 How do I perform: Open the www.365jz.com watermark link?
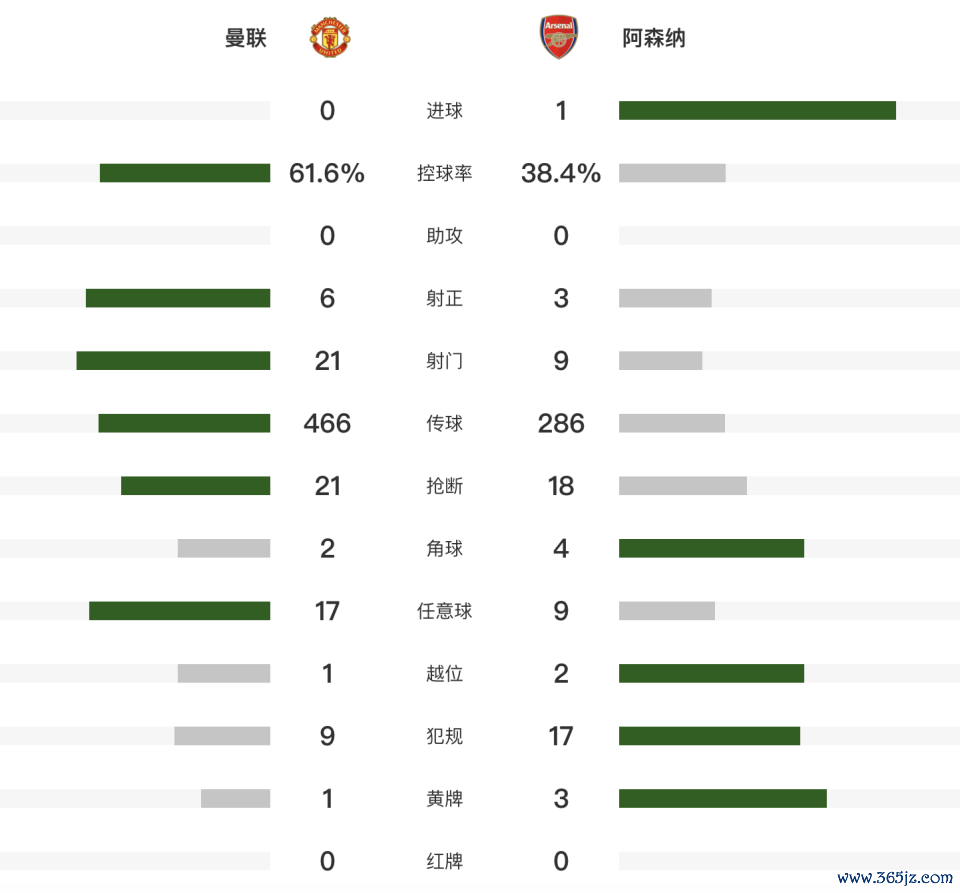pyautogui.click(x=894, y=879)
